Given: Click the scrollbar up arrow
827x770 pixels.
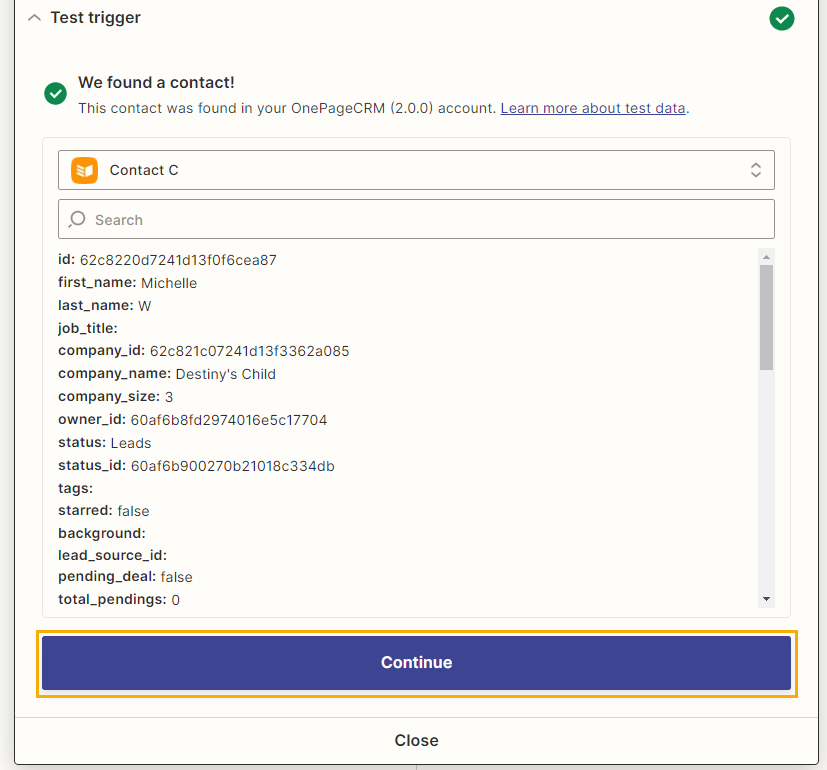Looking at the screenshot, I should [x=766, y=257].
